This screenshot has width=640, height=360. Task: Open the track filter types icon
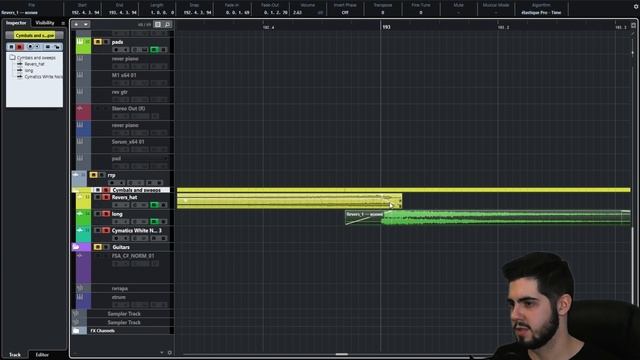tap(158, 24)
